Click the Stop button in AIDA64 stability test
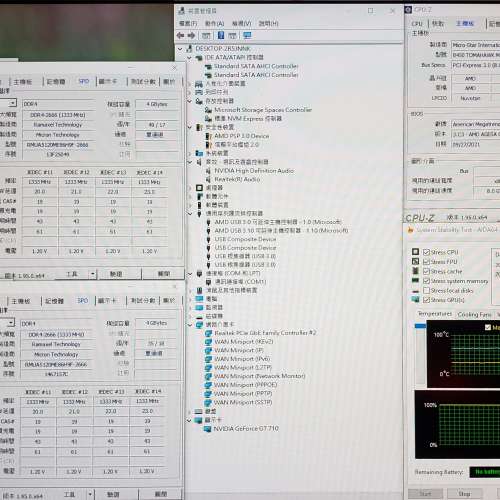 pos(464,494)
